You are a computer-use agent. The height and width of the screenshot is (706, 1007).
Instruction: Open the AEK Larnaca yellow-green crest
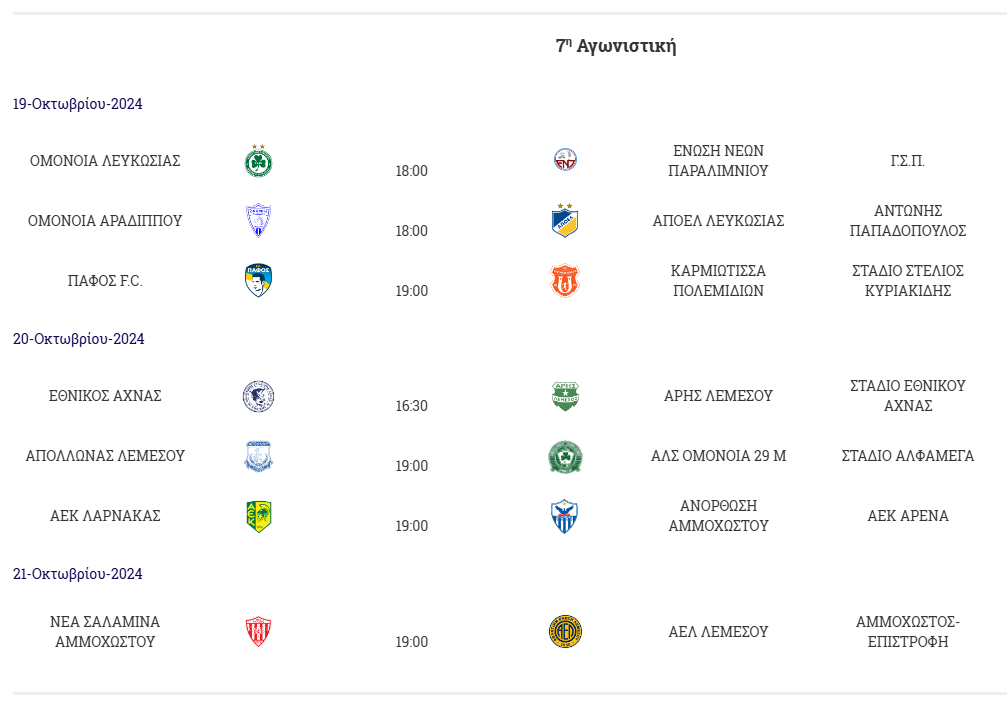click(259, 516)
